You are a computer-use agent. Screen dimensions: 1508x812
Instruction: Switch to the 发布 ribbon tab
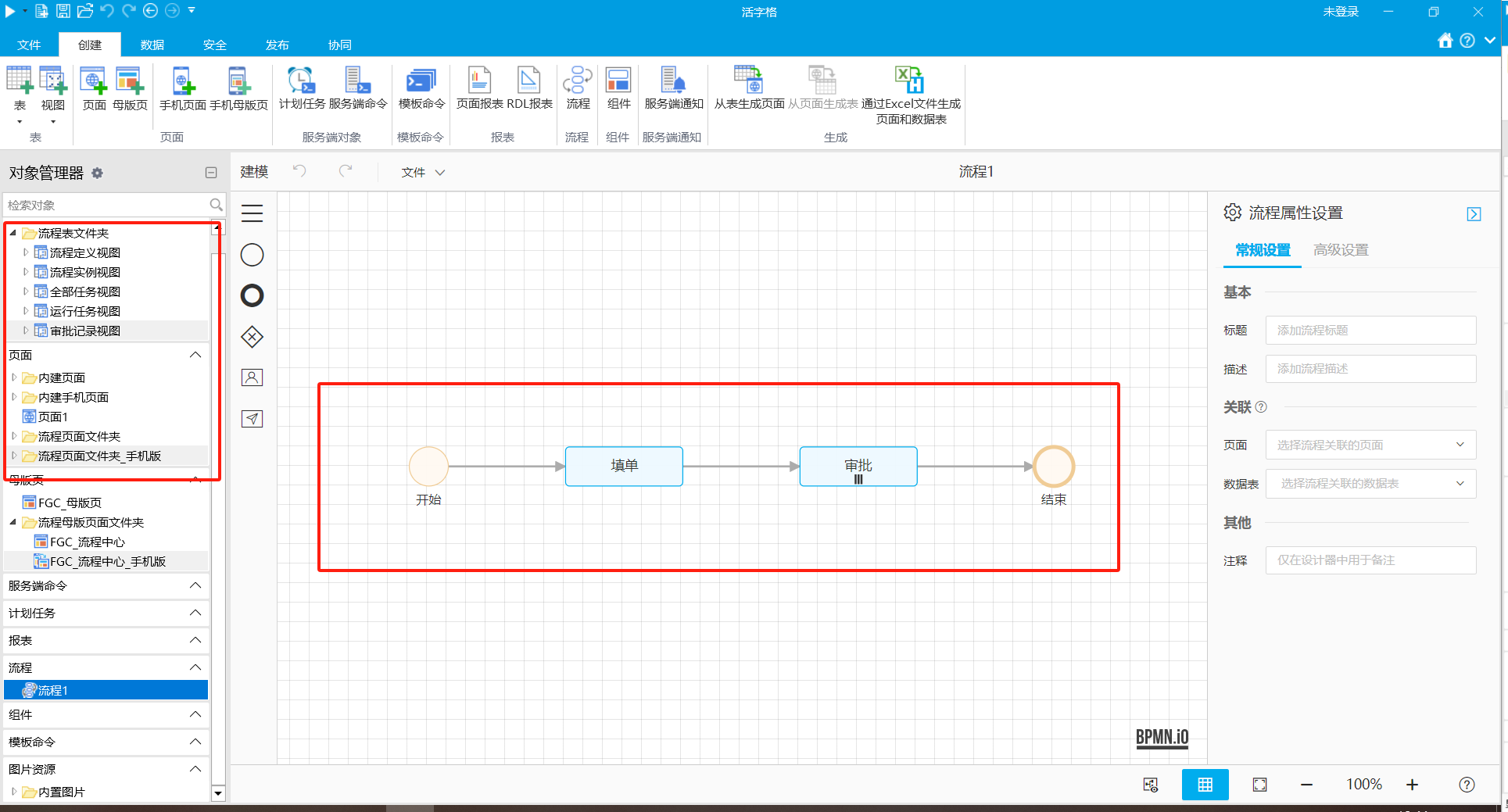(278, 45)
